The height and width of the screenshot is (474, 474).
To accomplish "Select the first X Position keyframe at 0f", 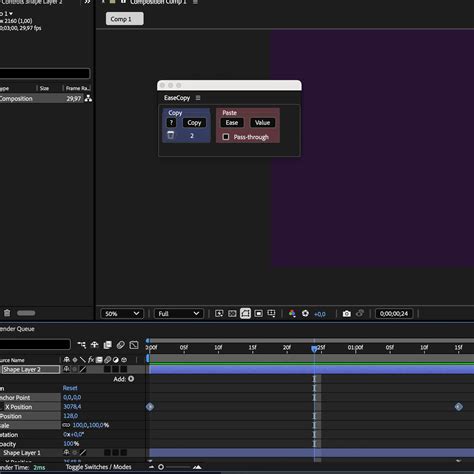I will click(150, 407).
